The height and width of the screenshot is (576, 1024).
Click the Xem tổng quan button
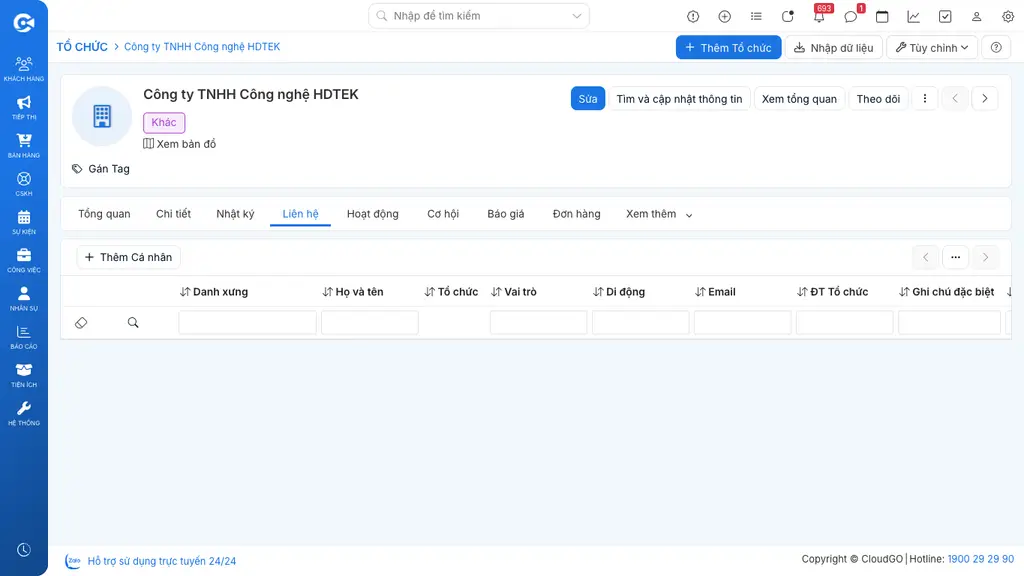click(799, 99)
